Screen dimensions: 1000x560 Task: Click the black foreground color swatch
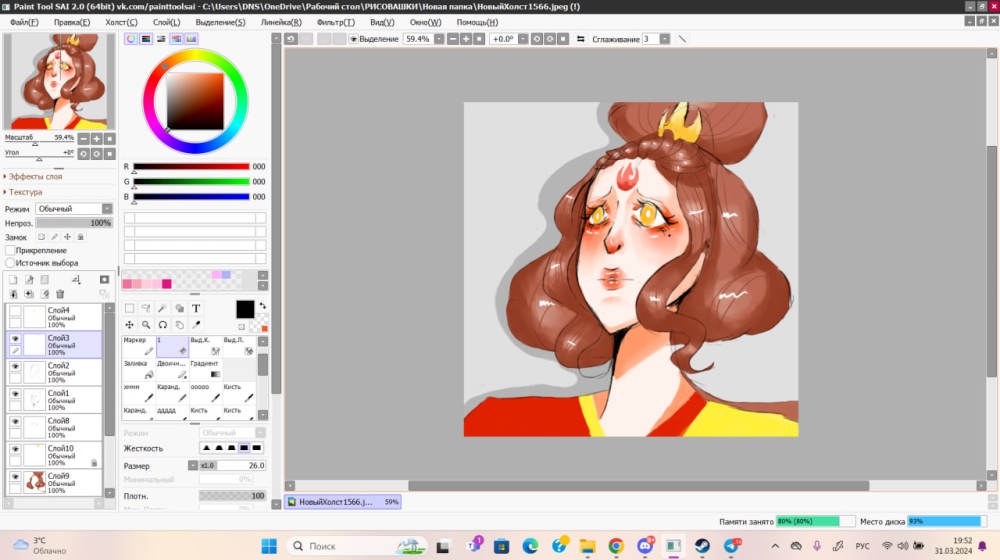(x=245, y=309)
